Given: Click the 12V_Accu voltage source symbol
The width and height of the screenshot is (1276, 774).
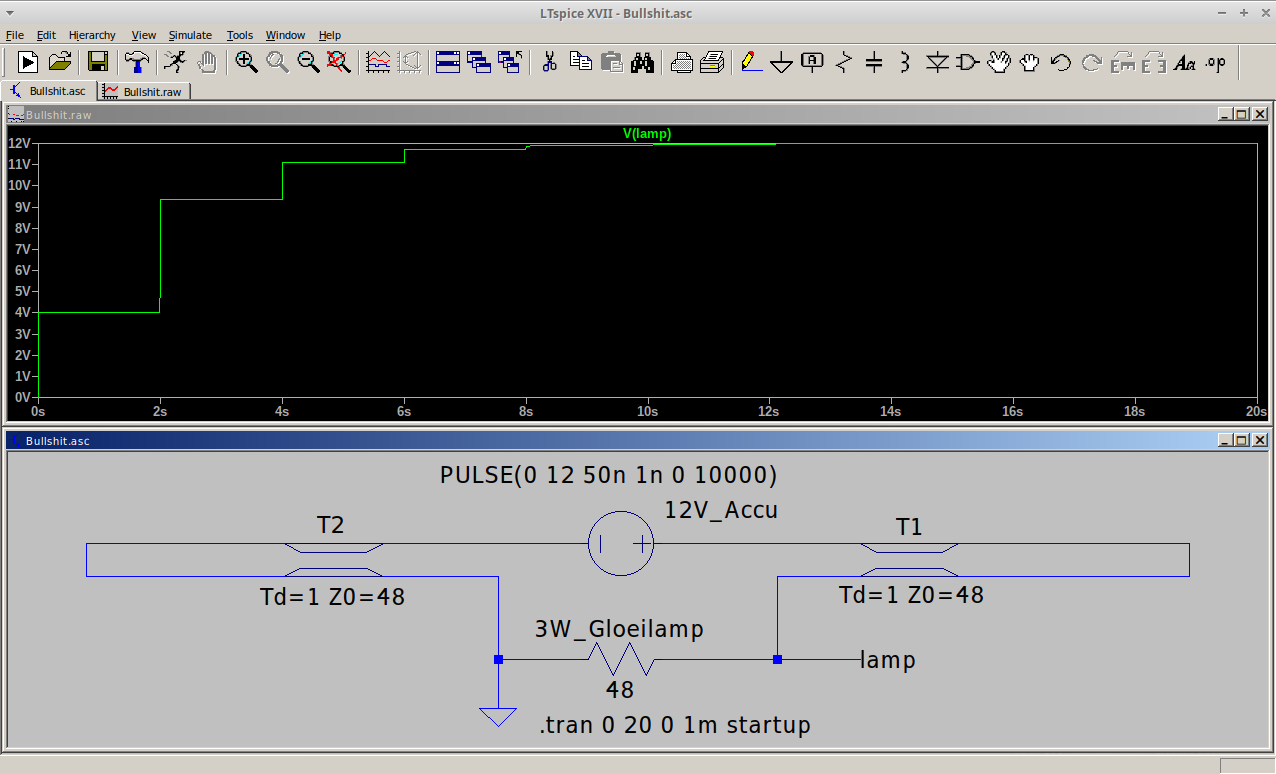Looking at the screenshot, I should pos(621,544).
